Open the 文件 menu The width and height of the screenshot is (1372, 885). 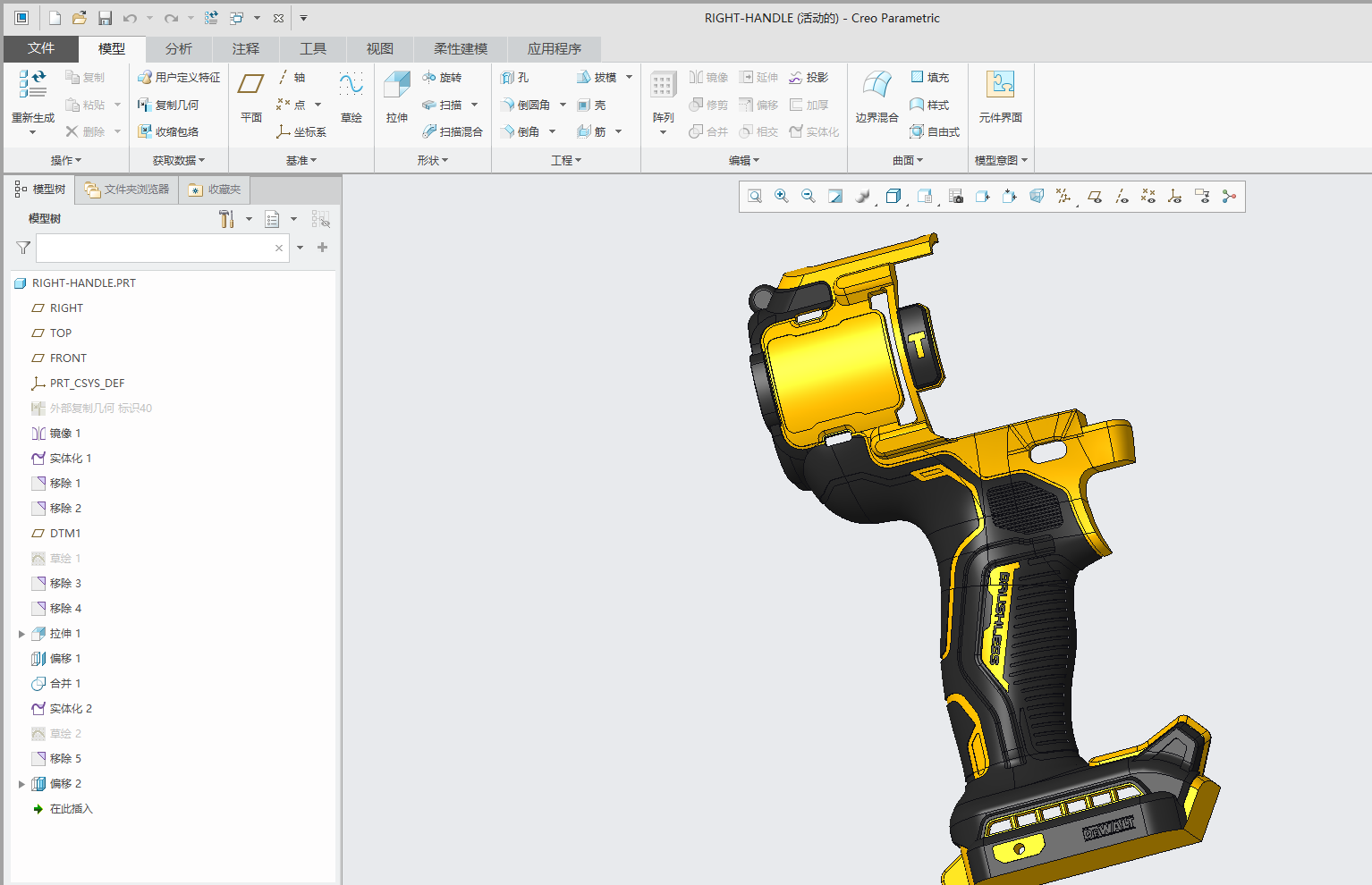coord(41,49)
